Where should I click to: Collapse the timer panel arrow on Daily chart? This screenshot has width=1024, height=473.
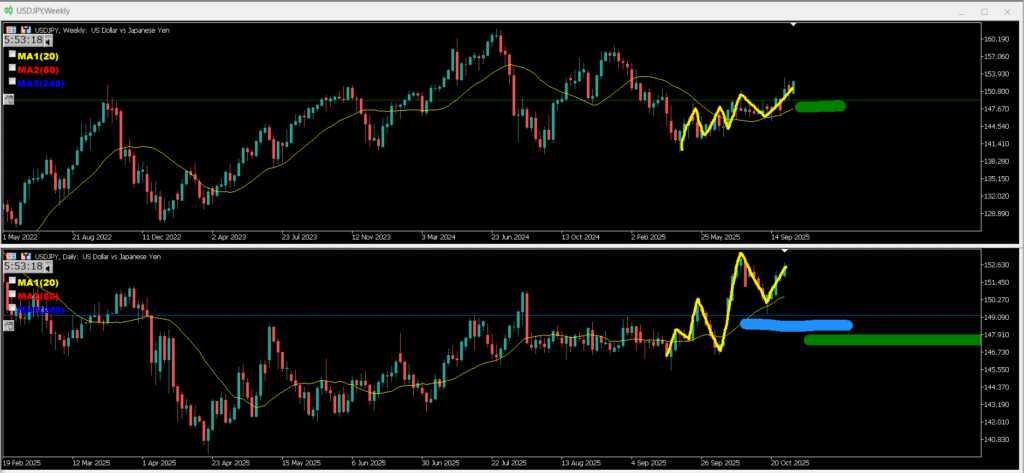pos(49,268)
